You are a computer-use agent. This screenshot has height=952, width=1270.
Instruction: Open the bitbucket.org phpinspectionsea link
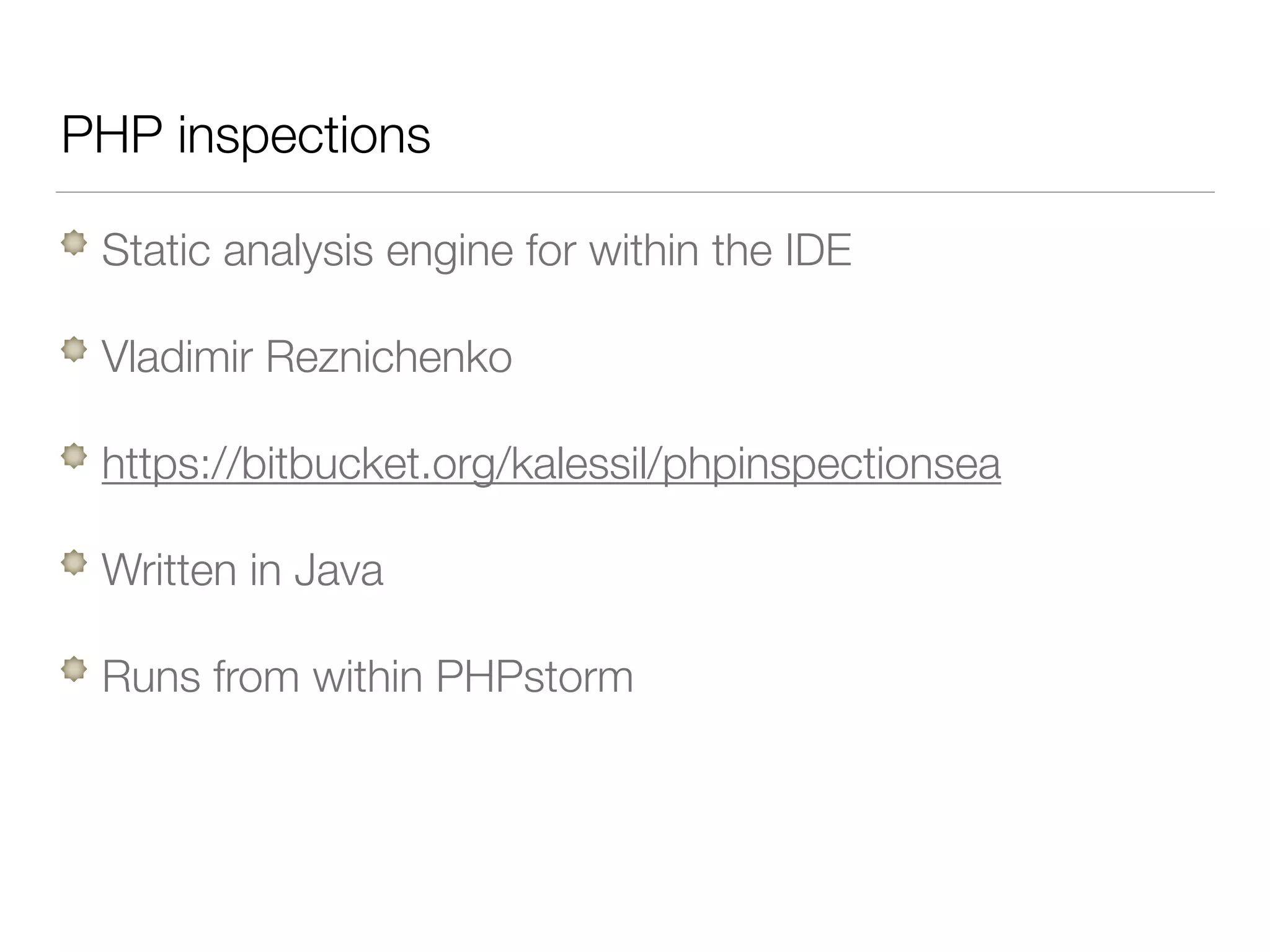pos(551,464)
